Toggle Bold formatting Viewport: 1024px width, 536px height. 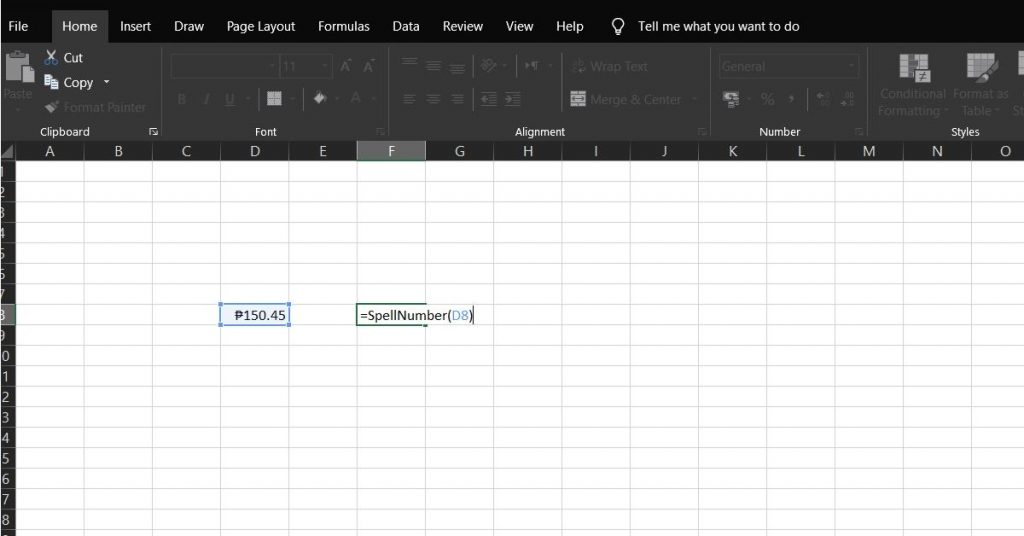tap(182, 99)
